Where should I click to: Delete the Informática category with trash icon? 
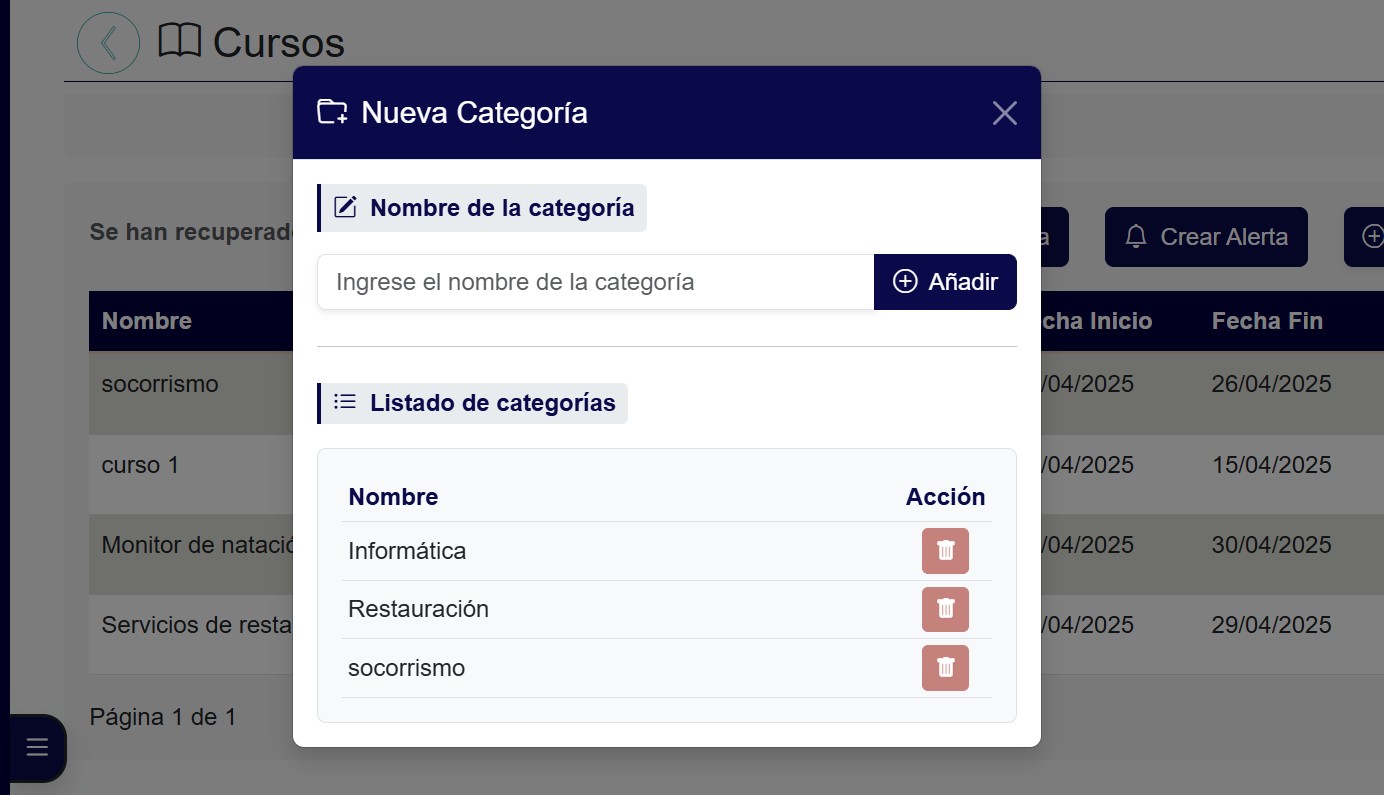(x=945, y=551)
